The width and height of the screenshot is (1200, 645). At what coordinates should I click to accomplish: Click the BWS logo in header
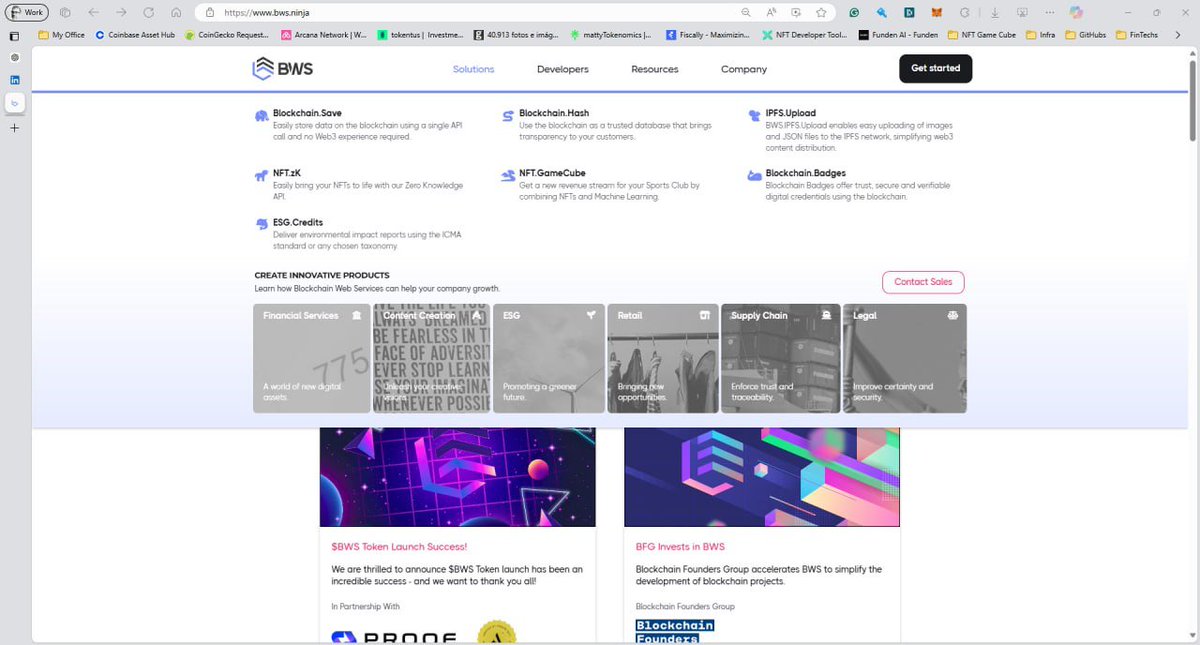pos(282,69)
